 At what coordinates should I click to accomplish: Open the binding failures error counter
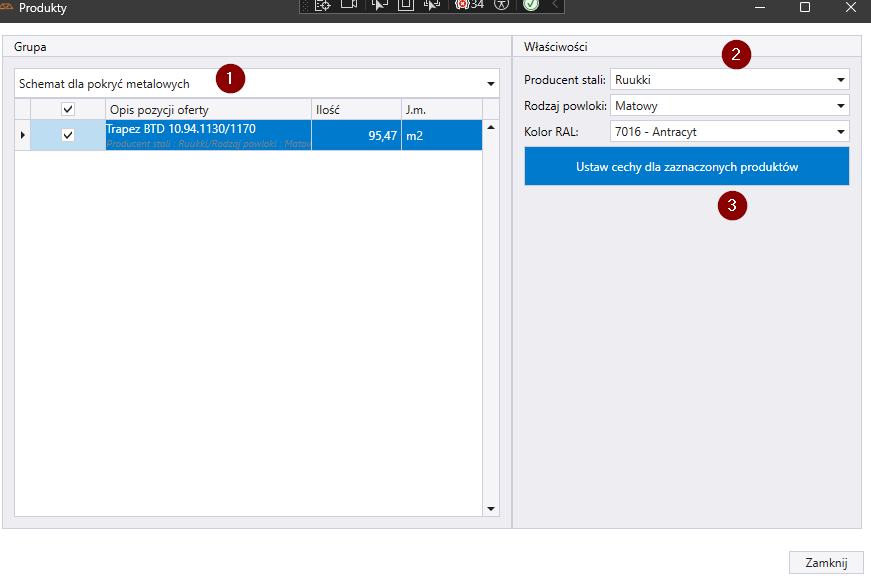[x=469, y=5]
